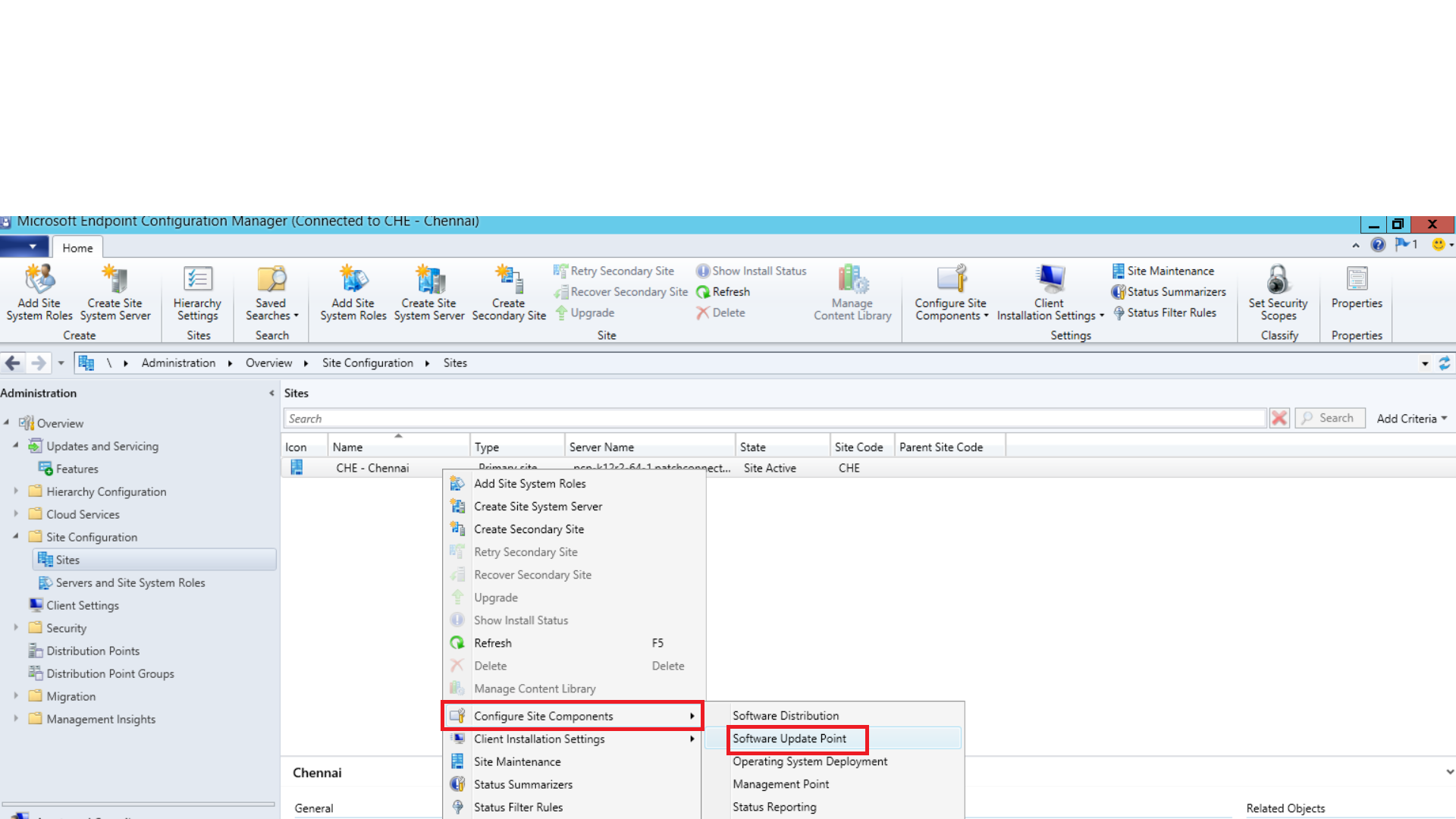Select Servers and Site System Roles

(130, 582)
